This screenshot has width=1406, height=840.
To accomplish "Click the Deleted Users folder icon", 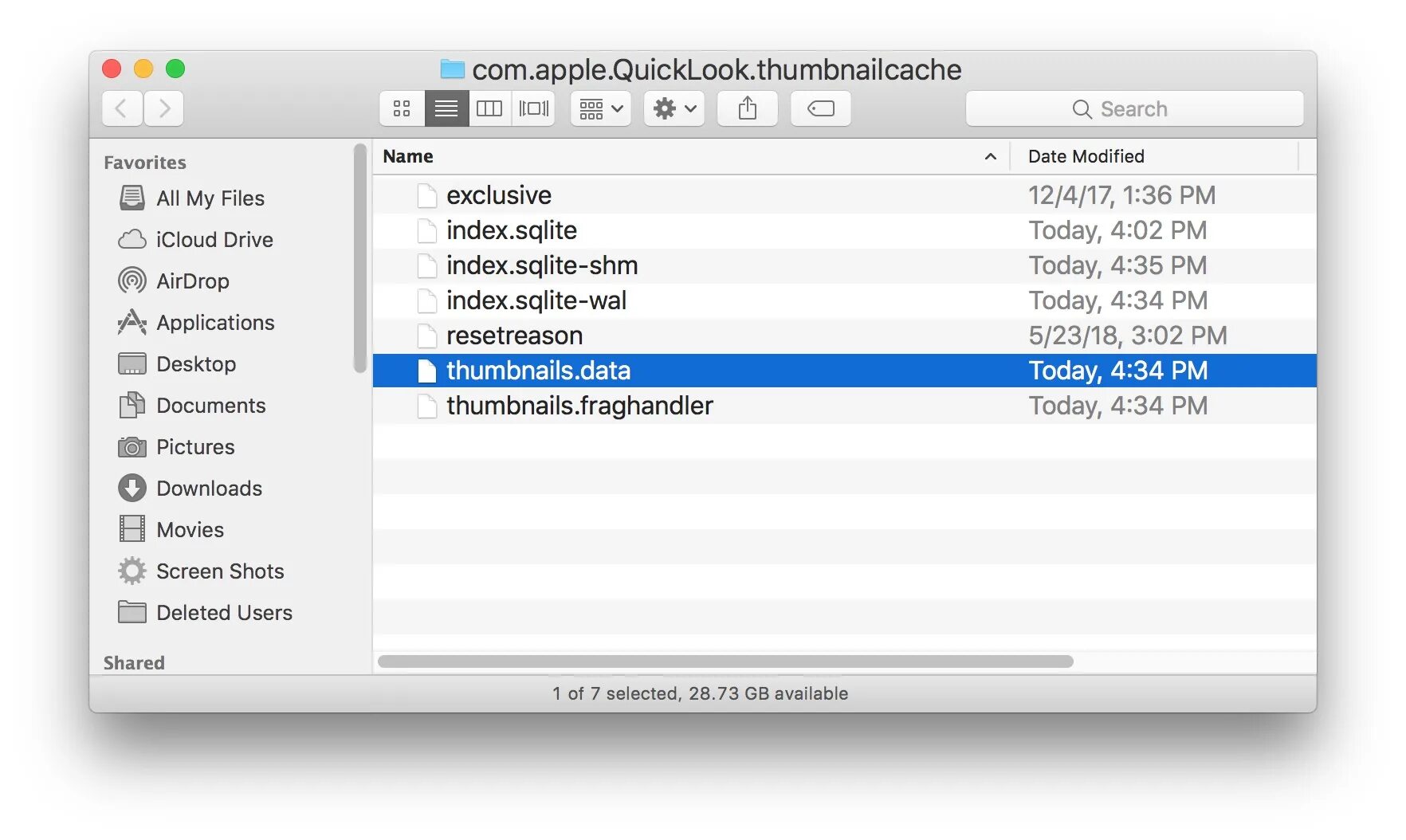I will pos(132,612).
